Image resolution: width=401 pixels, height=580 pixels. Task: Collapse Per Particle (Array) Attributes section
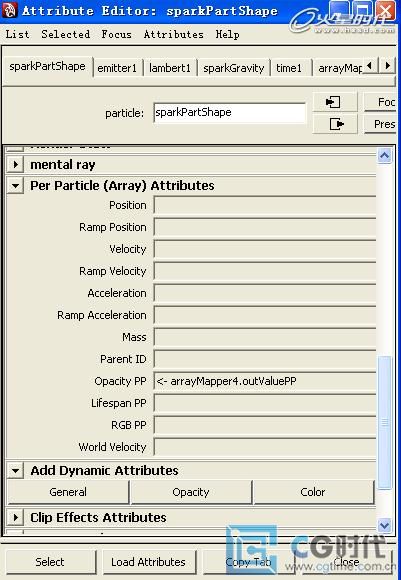pos(15,185)
